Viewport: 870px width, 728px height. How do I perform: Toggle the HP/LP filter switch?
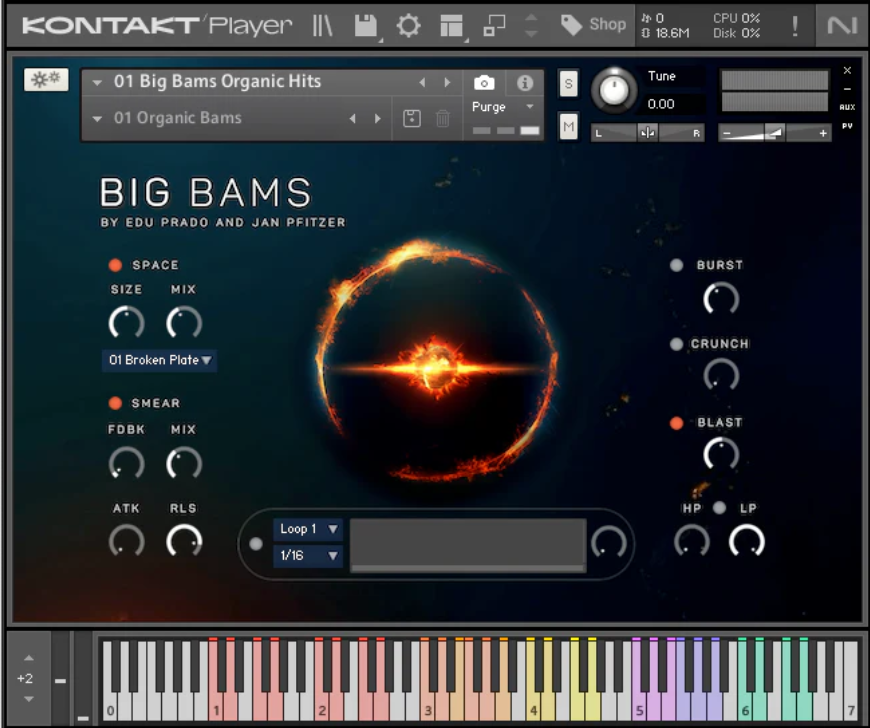click(719, 508)
